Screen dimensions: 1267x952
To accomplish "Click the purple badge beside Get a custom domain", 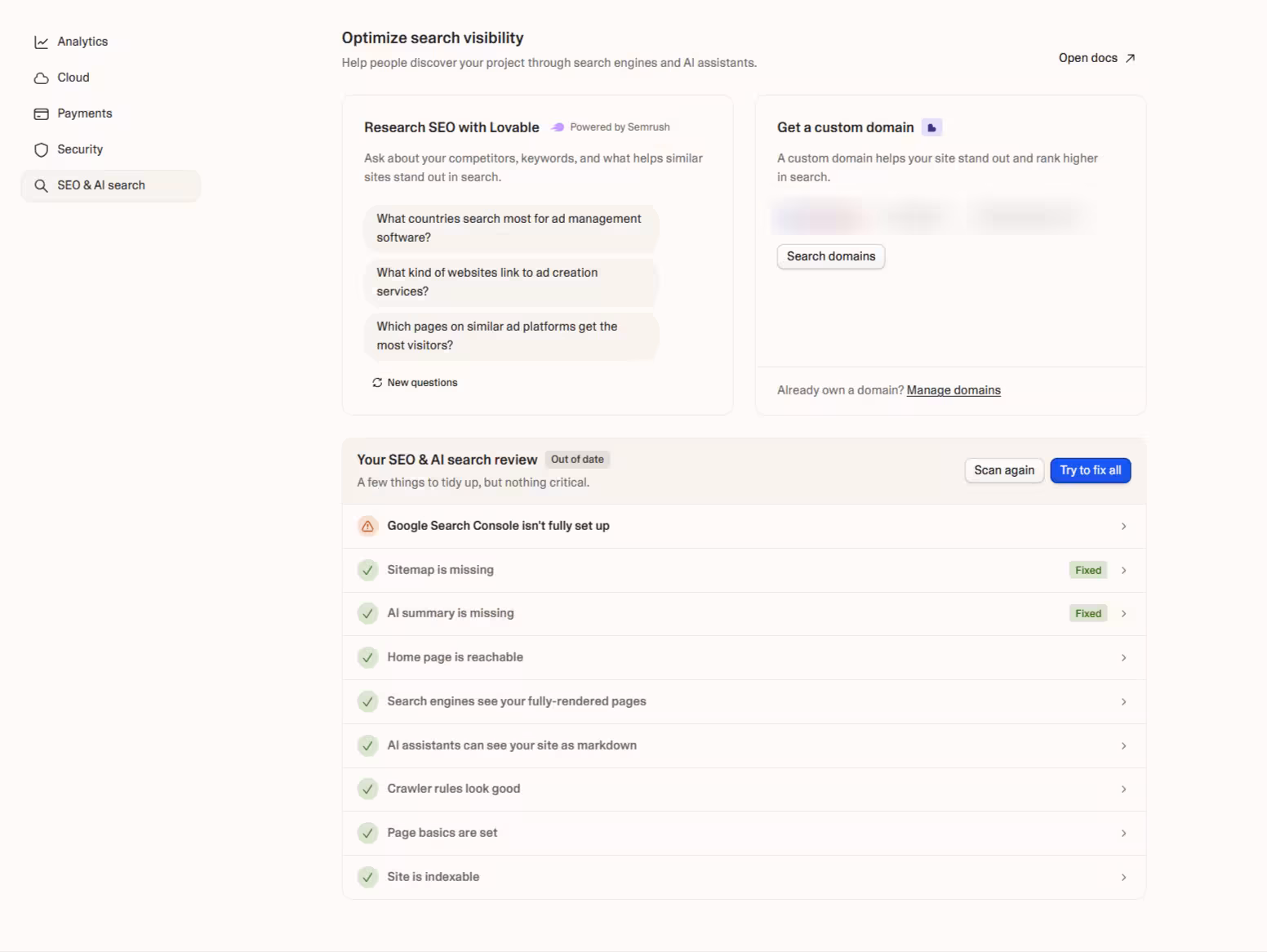I will click(931, 127).
